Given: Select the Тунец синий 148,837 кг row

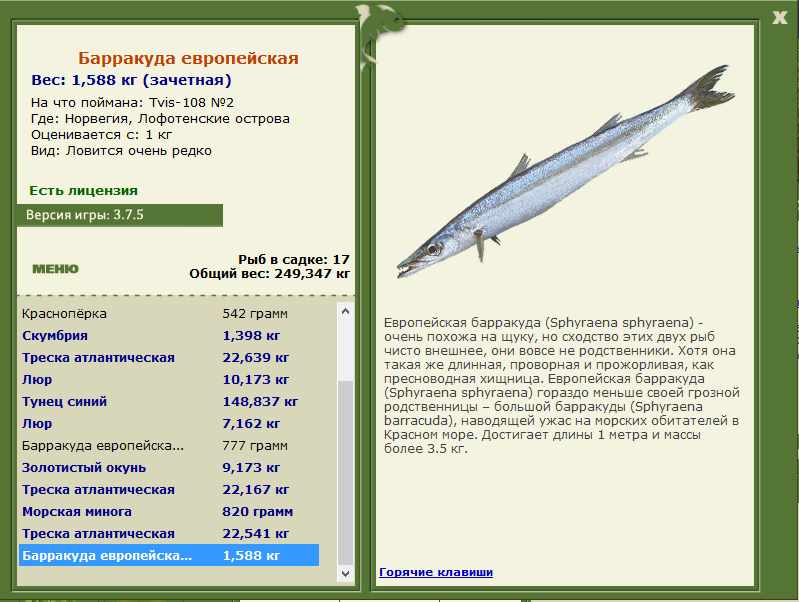Looking at the screenshot, I should click(x=169, y=401).
